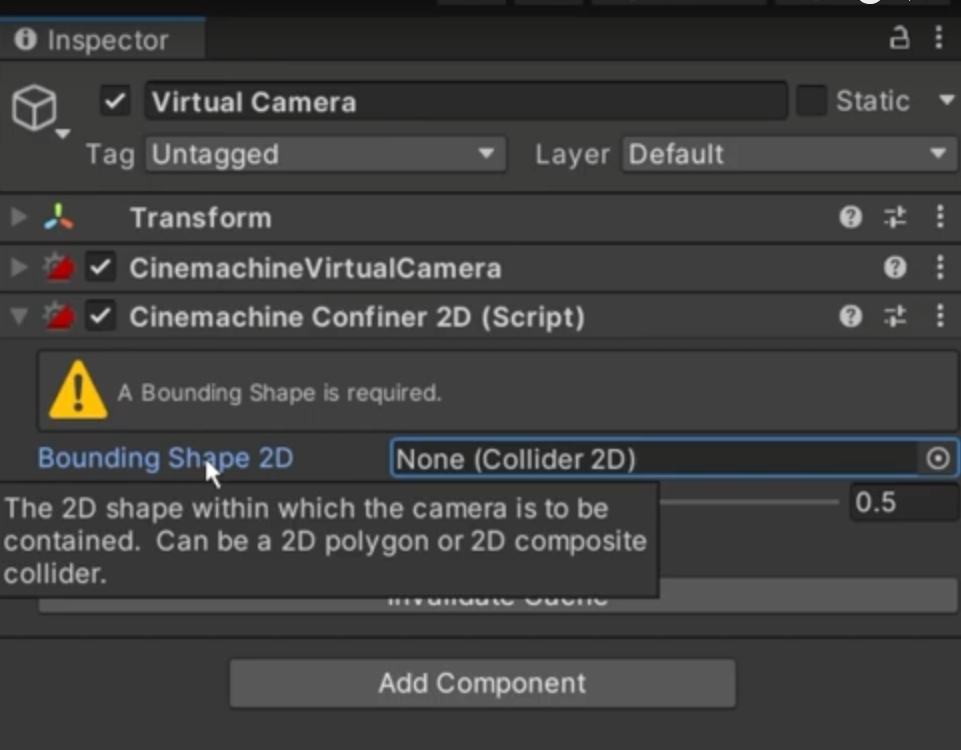Enable the Static checkbox
The width and height of the screenshot is (961, 750).
[811, 100]
